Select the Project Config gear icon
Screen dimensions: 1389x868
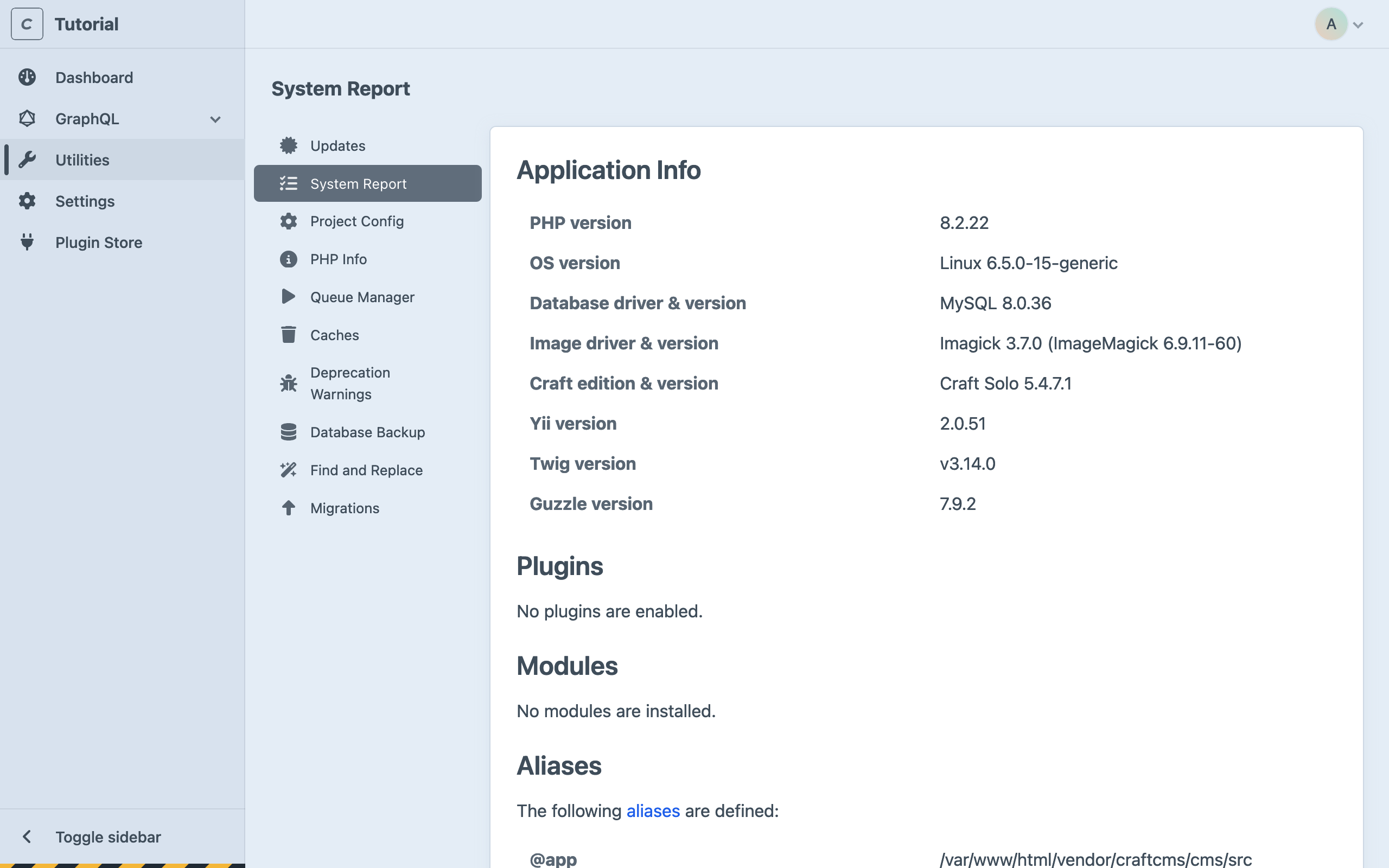point(288,221)
